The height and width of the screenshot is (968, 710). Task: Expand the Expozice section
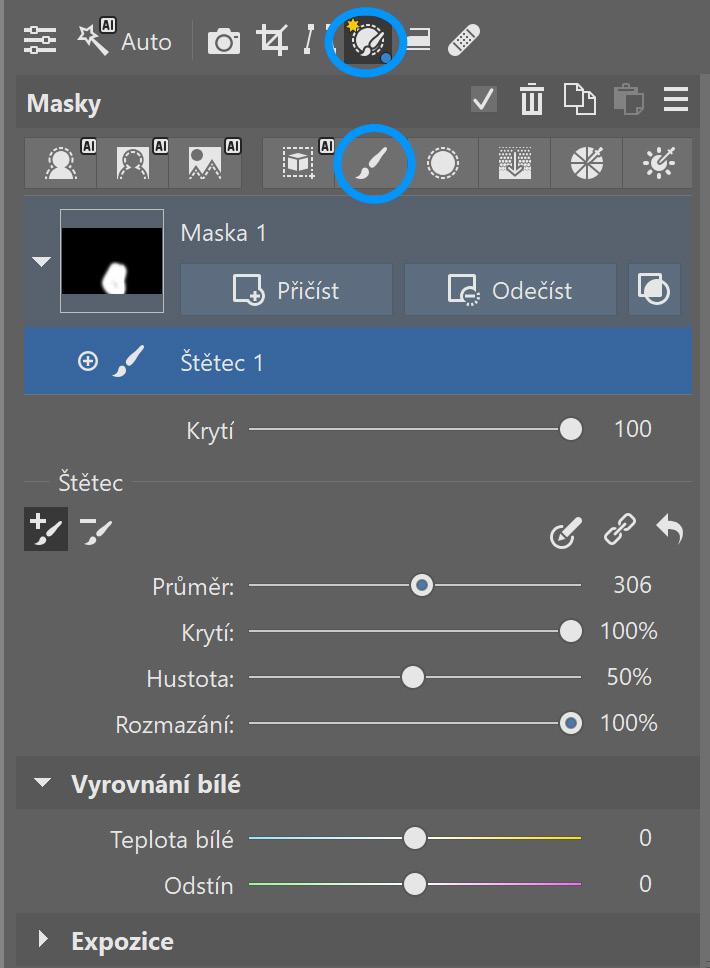point(42,940)
